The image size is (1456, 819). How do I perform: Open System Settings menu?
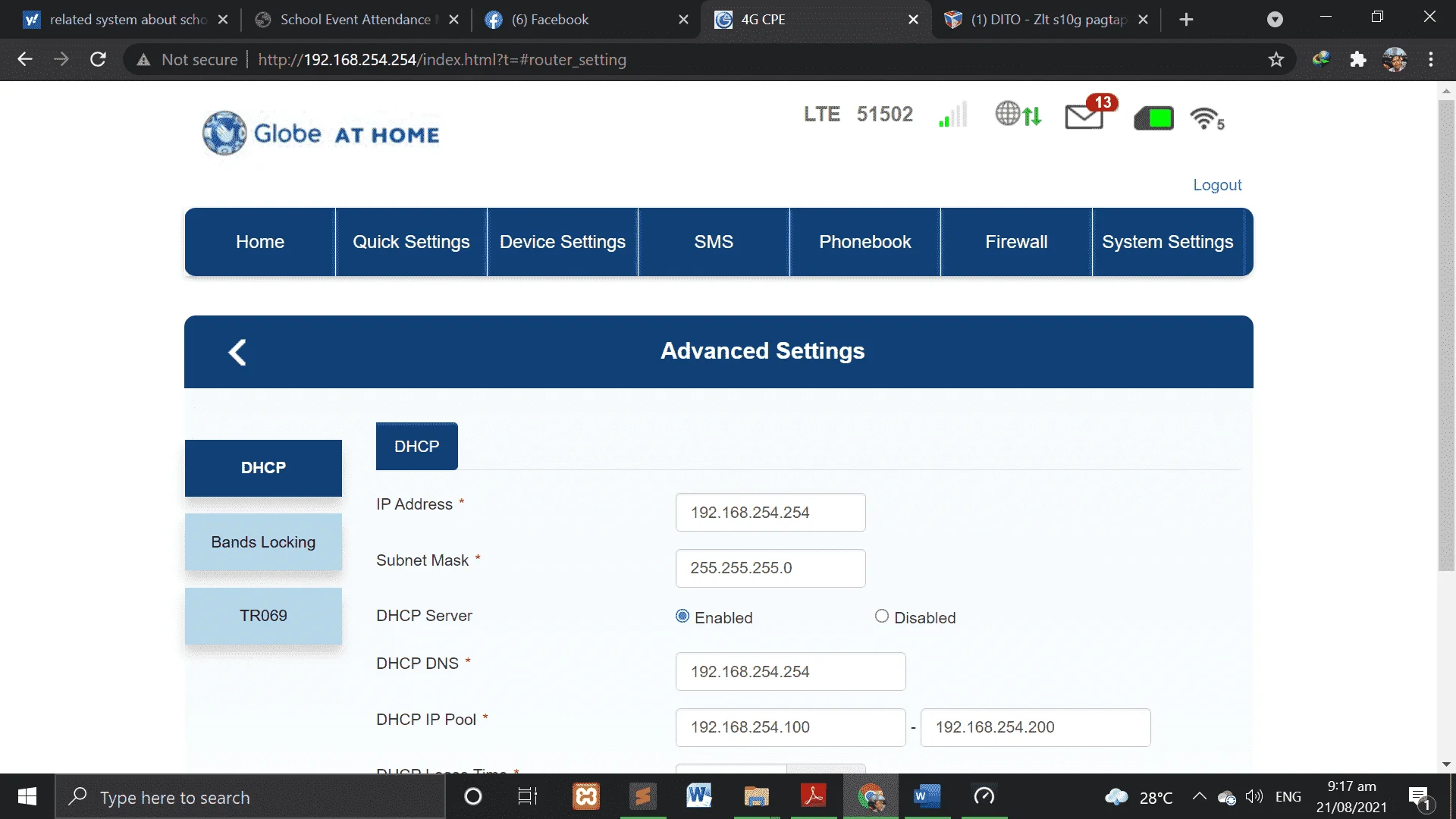[x=1168, y=242]
